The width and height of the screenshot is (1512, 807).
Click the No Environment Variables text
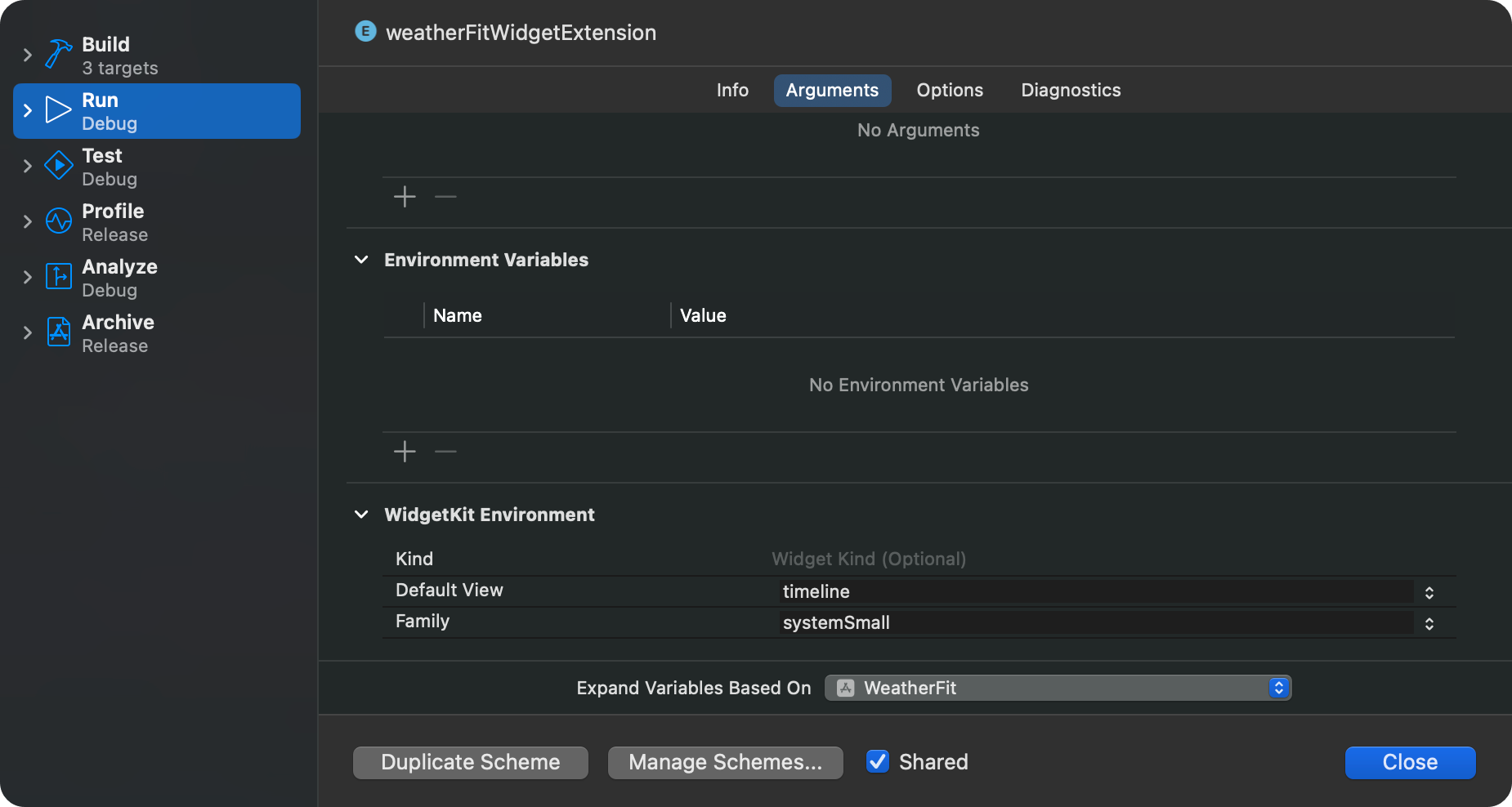[919, 386]
